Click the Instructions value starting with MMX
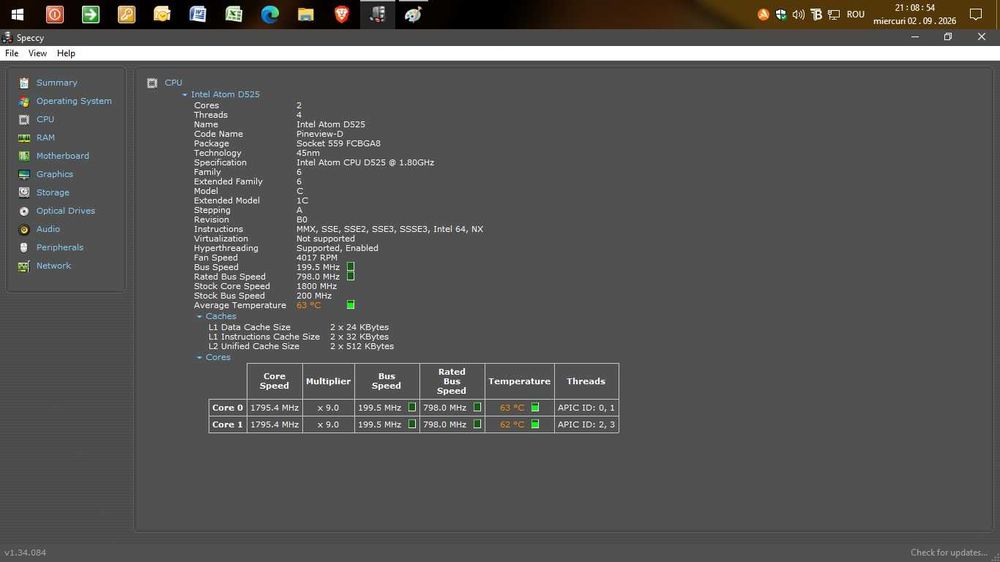 [389, 229]
